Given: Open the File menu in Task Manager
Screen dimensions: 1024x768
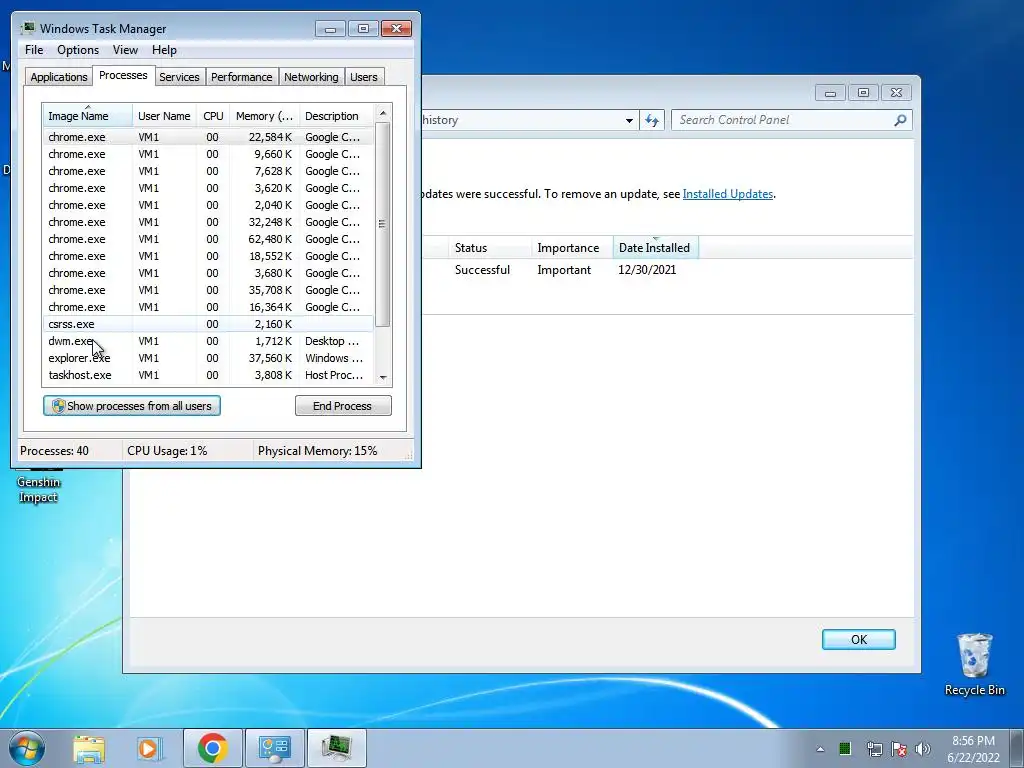Looking at the screenshot, I should tap(34, 50).
